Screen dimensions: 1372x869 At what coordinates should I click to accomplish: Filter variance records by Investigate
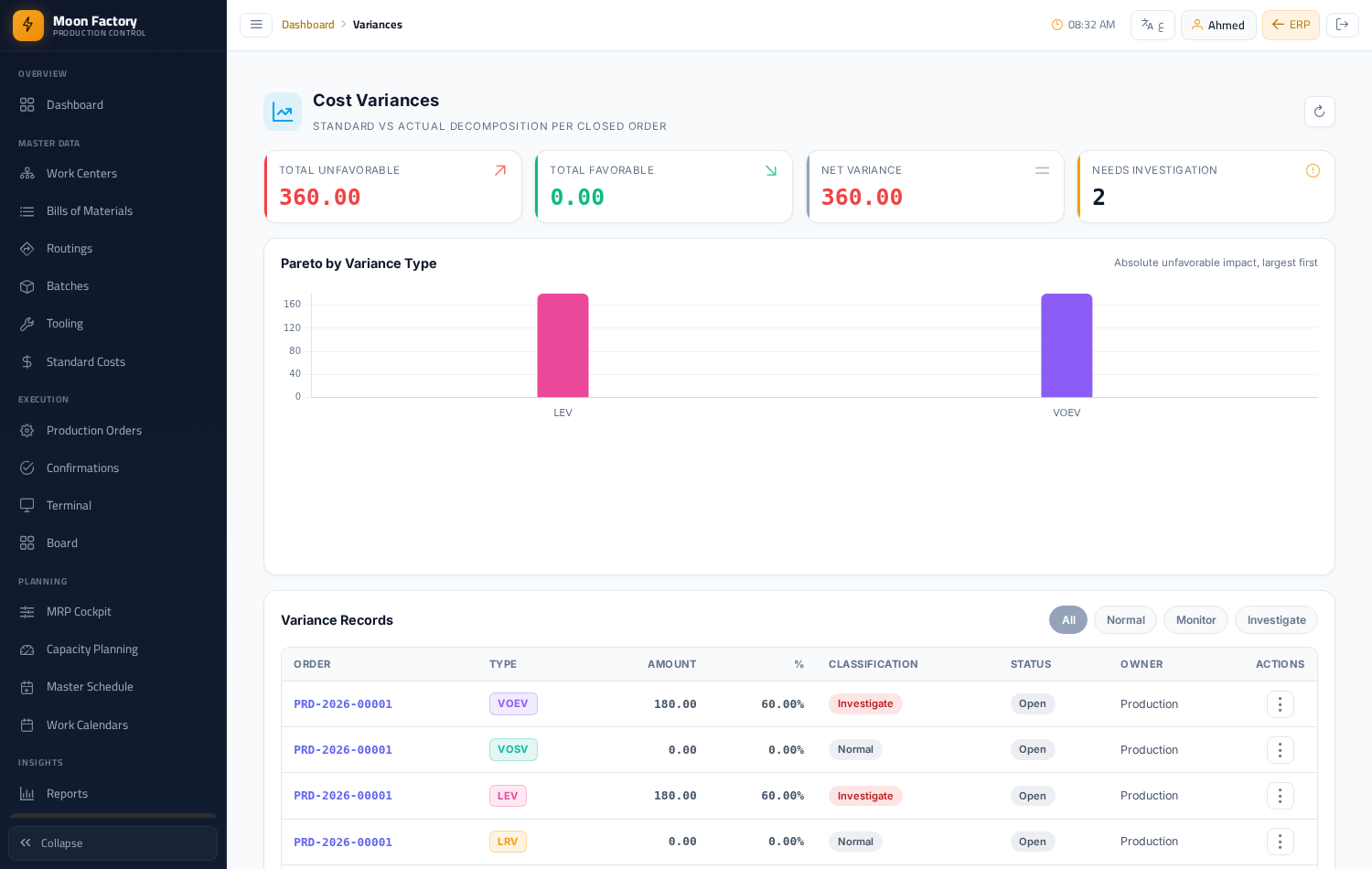point(1276,620)
